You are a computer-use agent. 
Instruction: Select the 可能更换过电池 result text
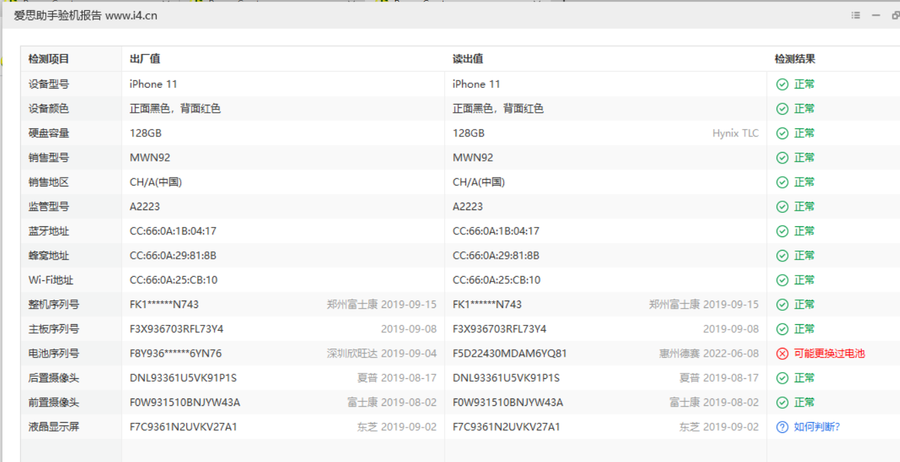coord(829,354)
